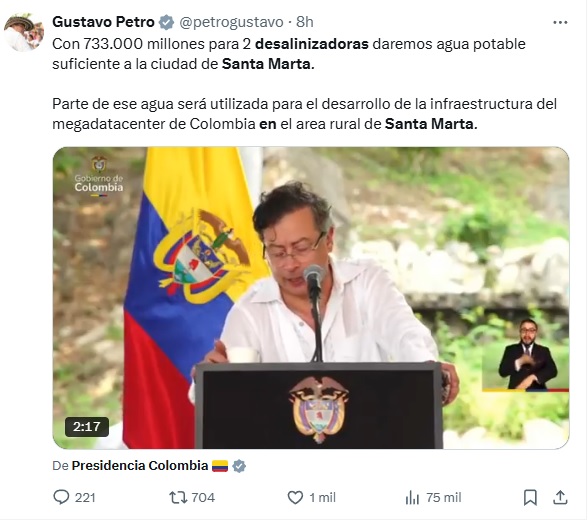The width and height of the screenshot is (588, 520).
Task: Open the reply comment icon
Action: click(x=61, y=498)
